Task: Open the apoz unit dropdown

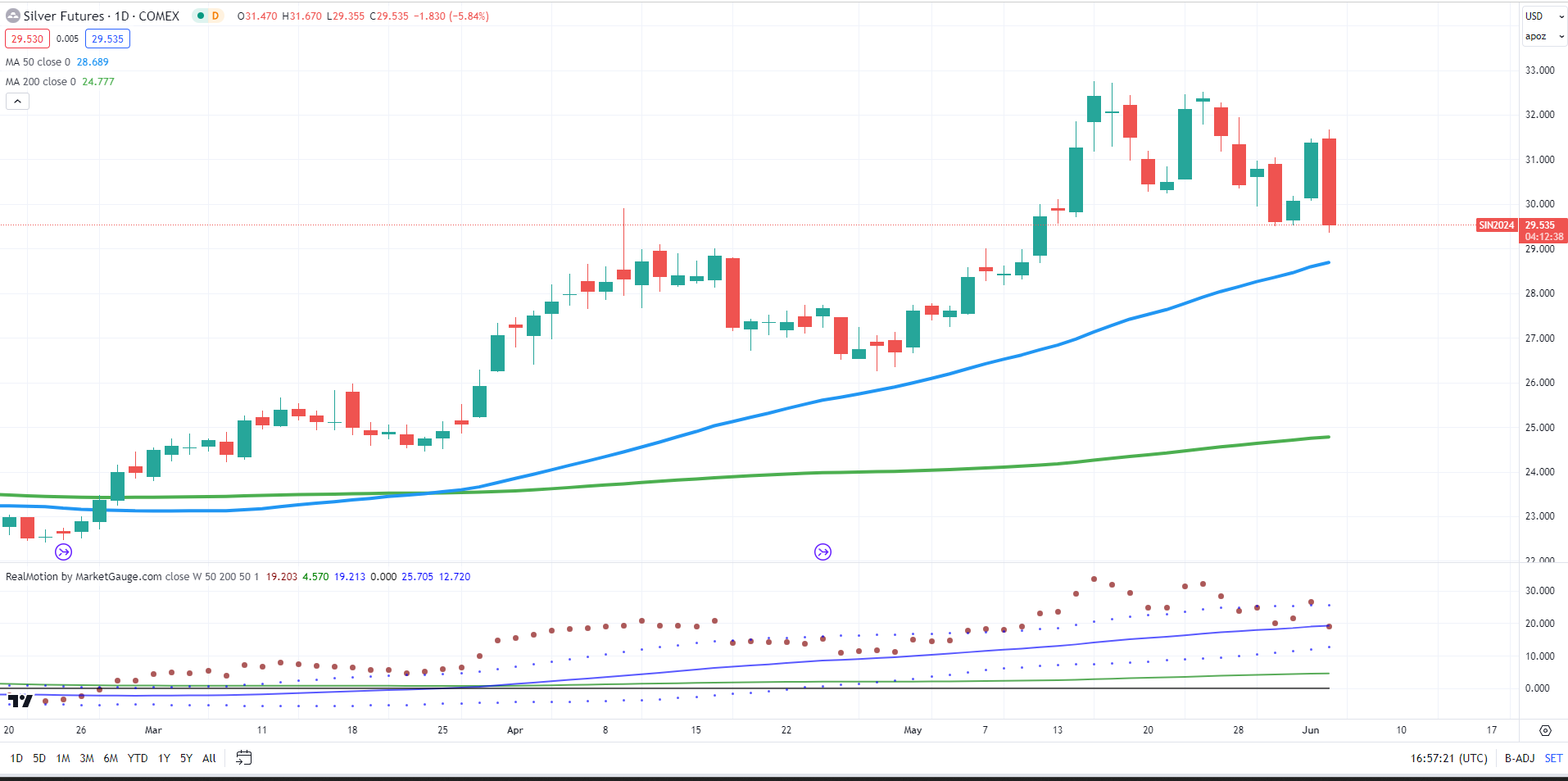Action: 1545,36
